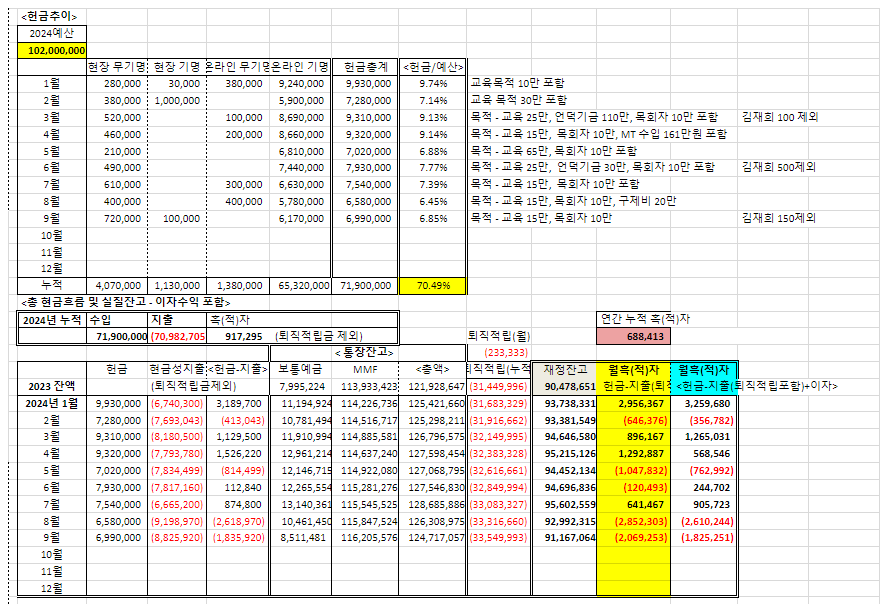
Task: Click the pink 688,413 cell
Action: click(x=633, y=337)
